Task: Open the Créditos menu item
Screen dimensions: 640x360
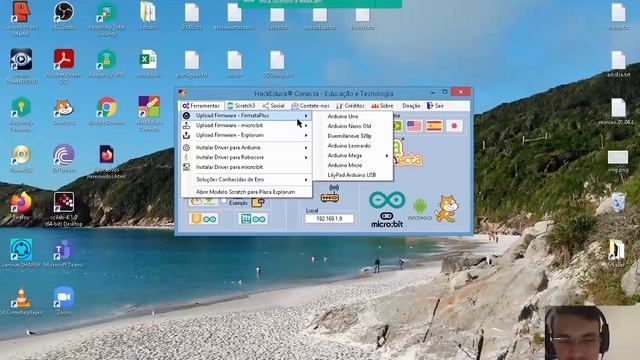Action: click(x=350, y=106)
